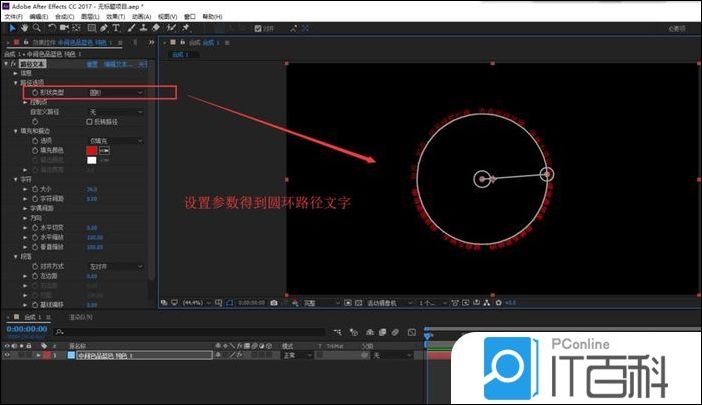Open the 文件(F) menu
The height and width of the screenshot is (405, 702).
coord(13,17)
